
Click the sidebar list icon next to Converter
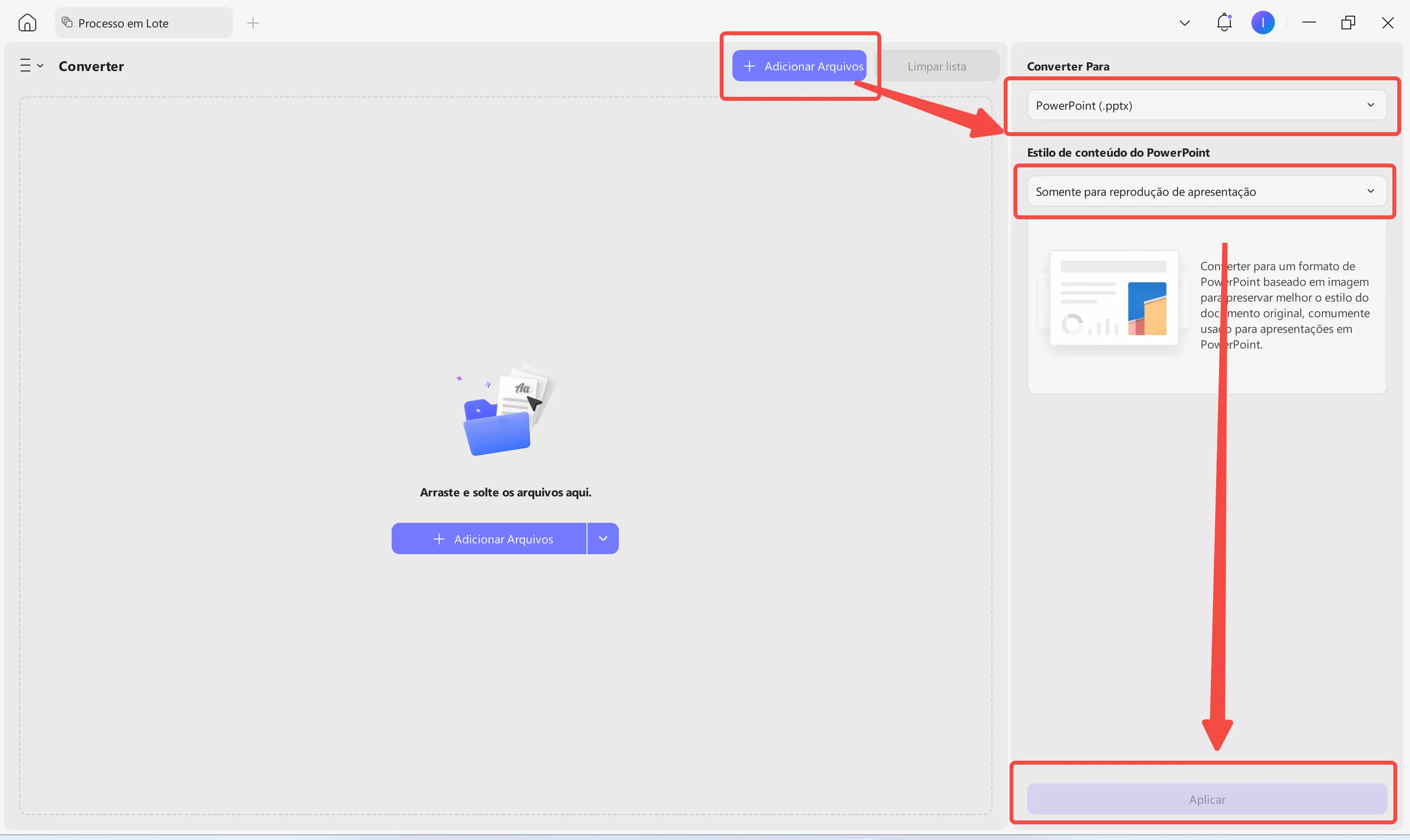click(x=25, y=65)
